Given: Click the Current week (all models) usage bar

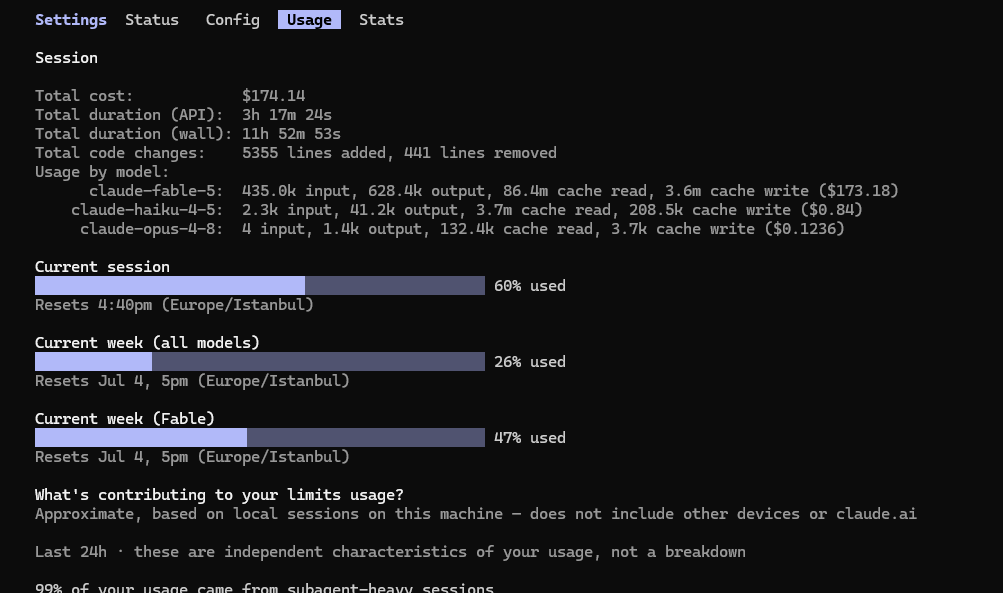Looking at the screenshot, I should (x=260, y=361).
